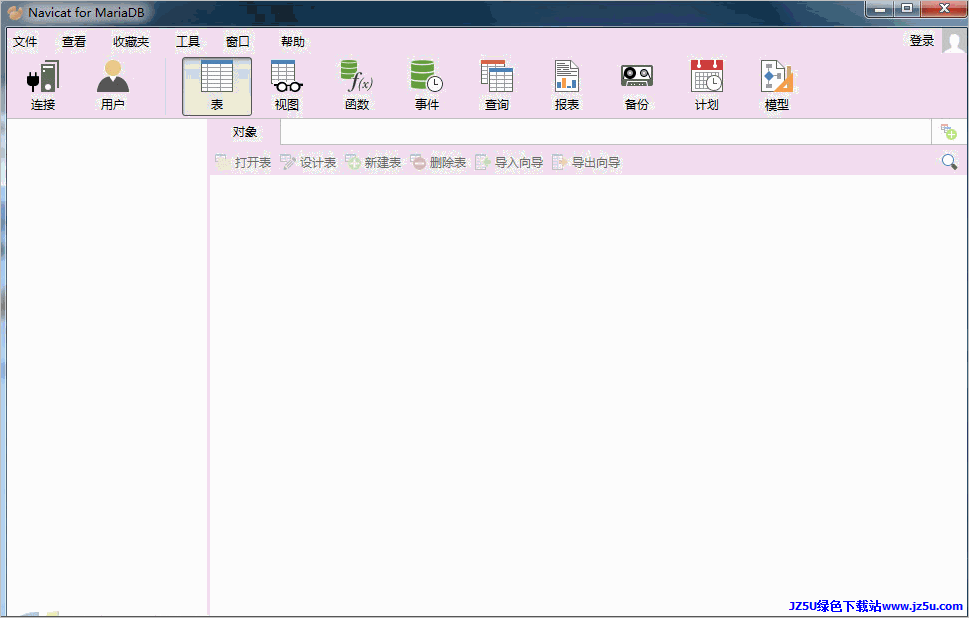Click the user avatar icon beside 登录
Screen dimensions: 969x618
pyautogui.click(x=954, y=41)
